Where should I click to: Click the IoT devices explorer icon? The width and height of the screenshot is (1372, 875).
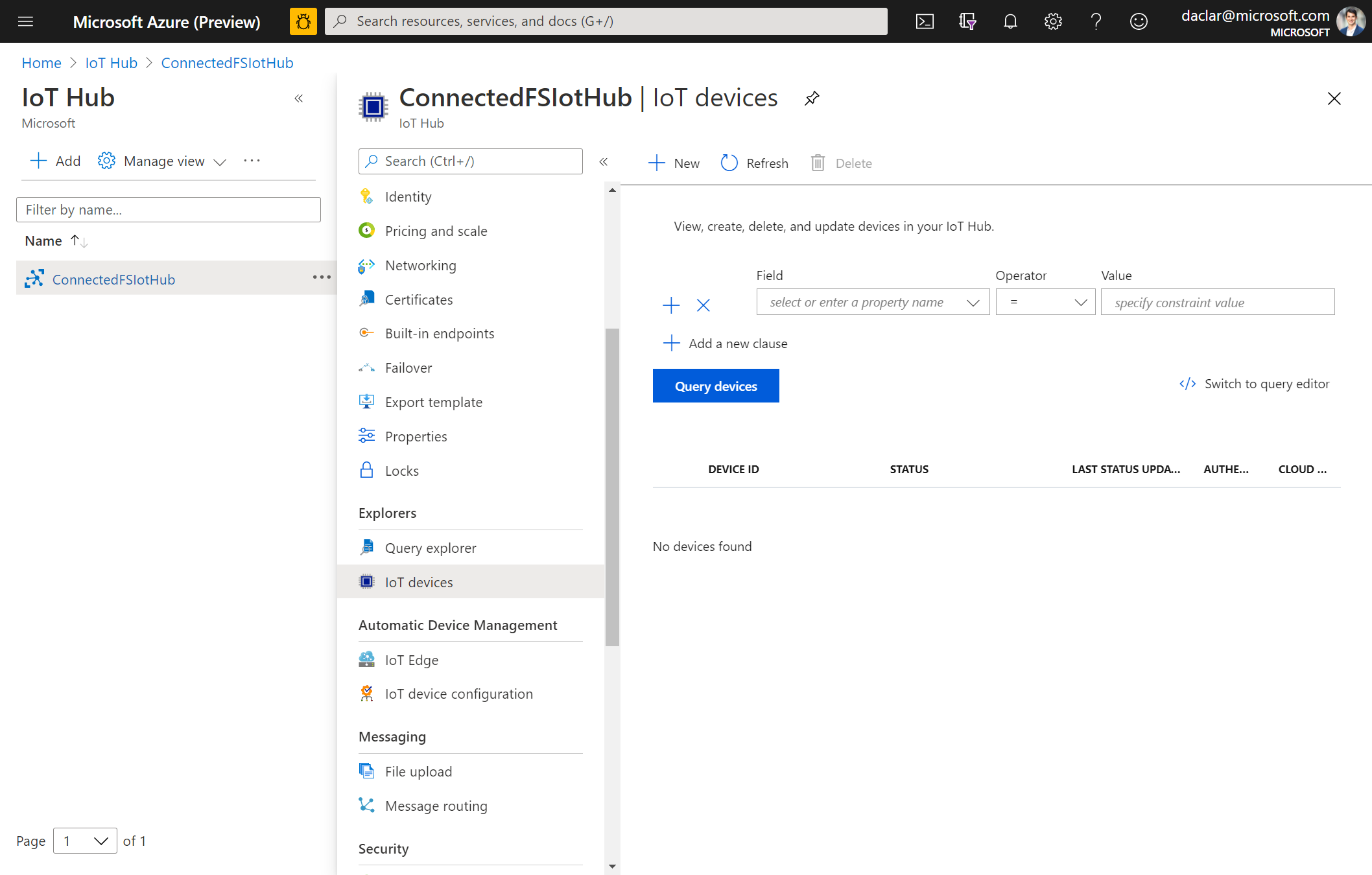click(367, 581)
